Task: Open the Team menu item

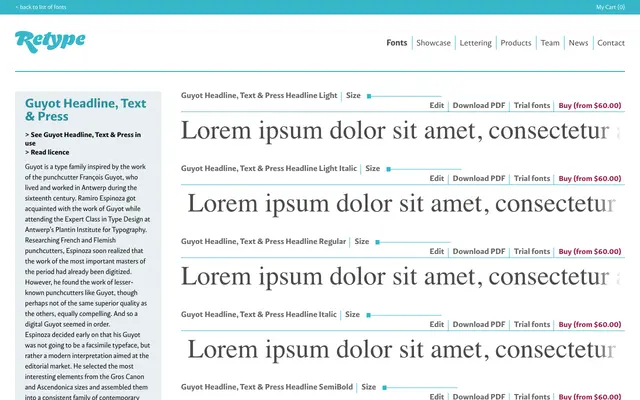Action: [x=550, y=43]
